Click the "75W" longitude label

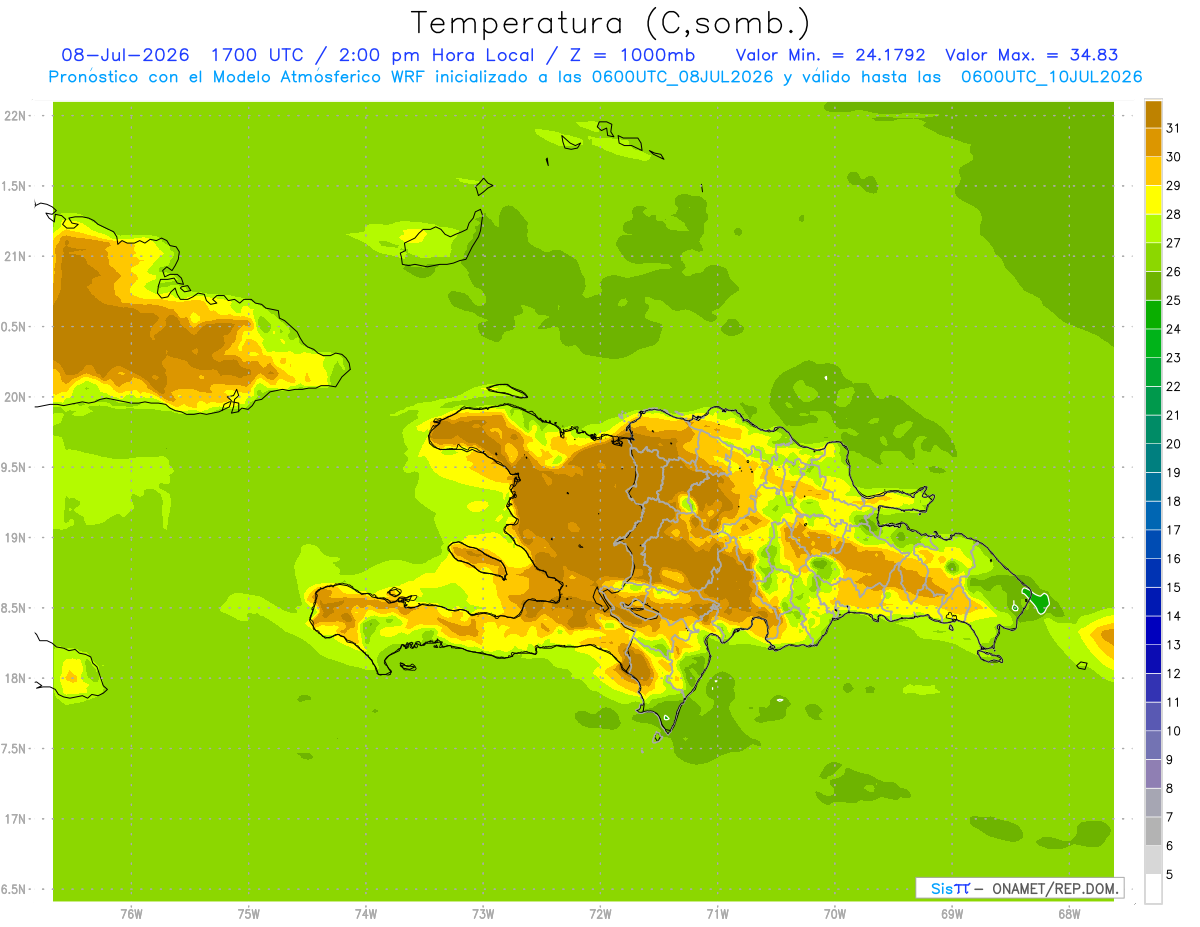tap(249, 915)
